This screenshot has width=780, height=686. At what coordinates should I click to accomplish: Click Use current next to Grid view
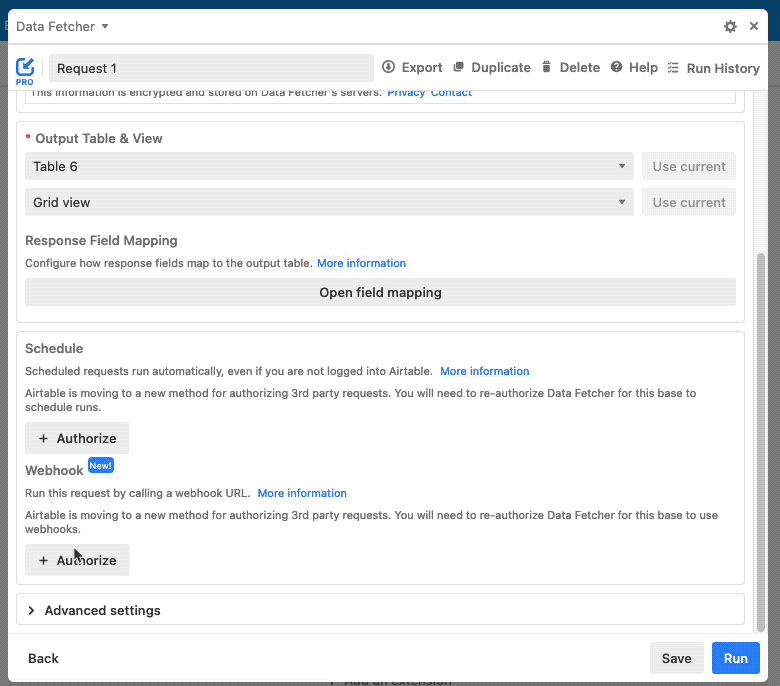click(x=688, y=202)
